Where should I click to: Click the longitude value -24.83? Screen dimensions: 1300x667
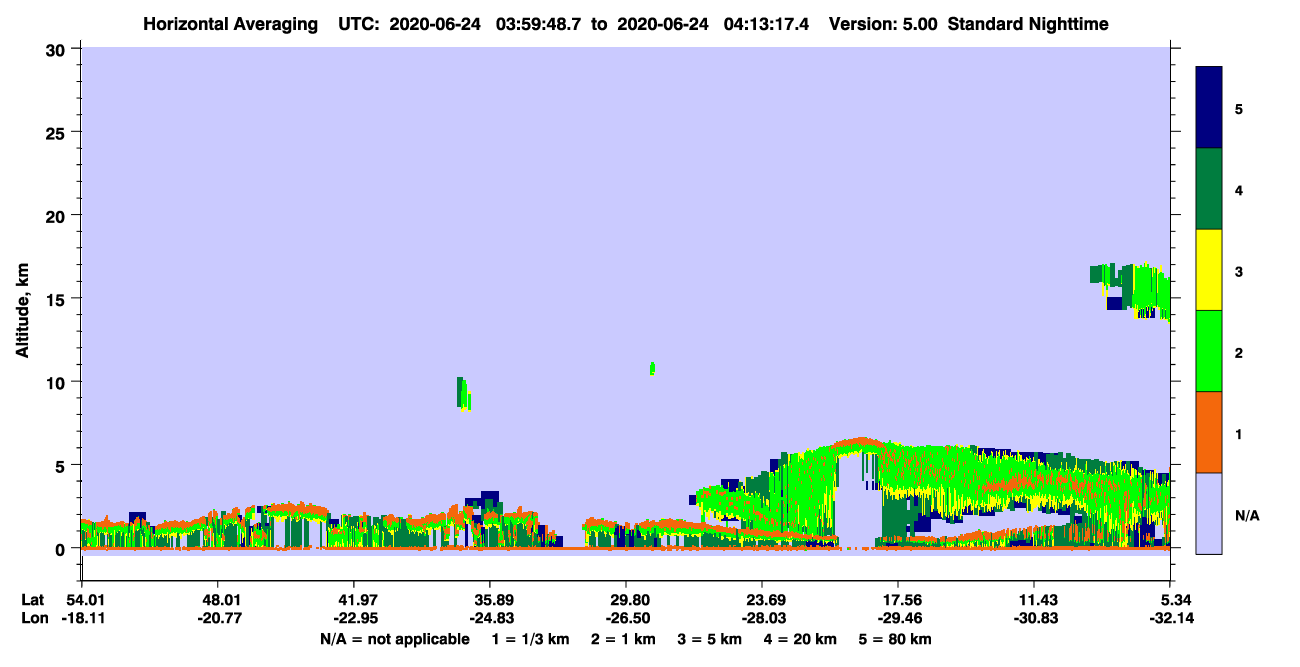490,618
